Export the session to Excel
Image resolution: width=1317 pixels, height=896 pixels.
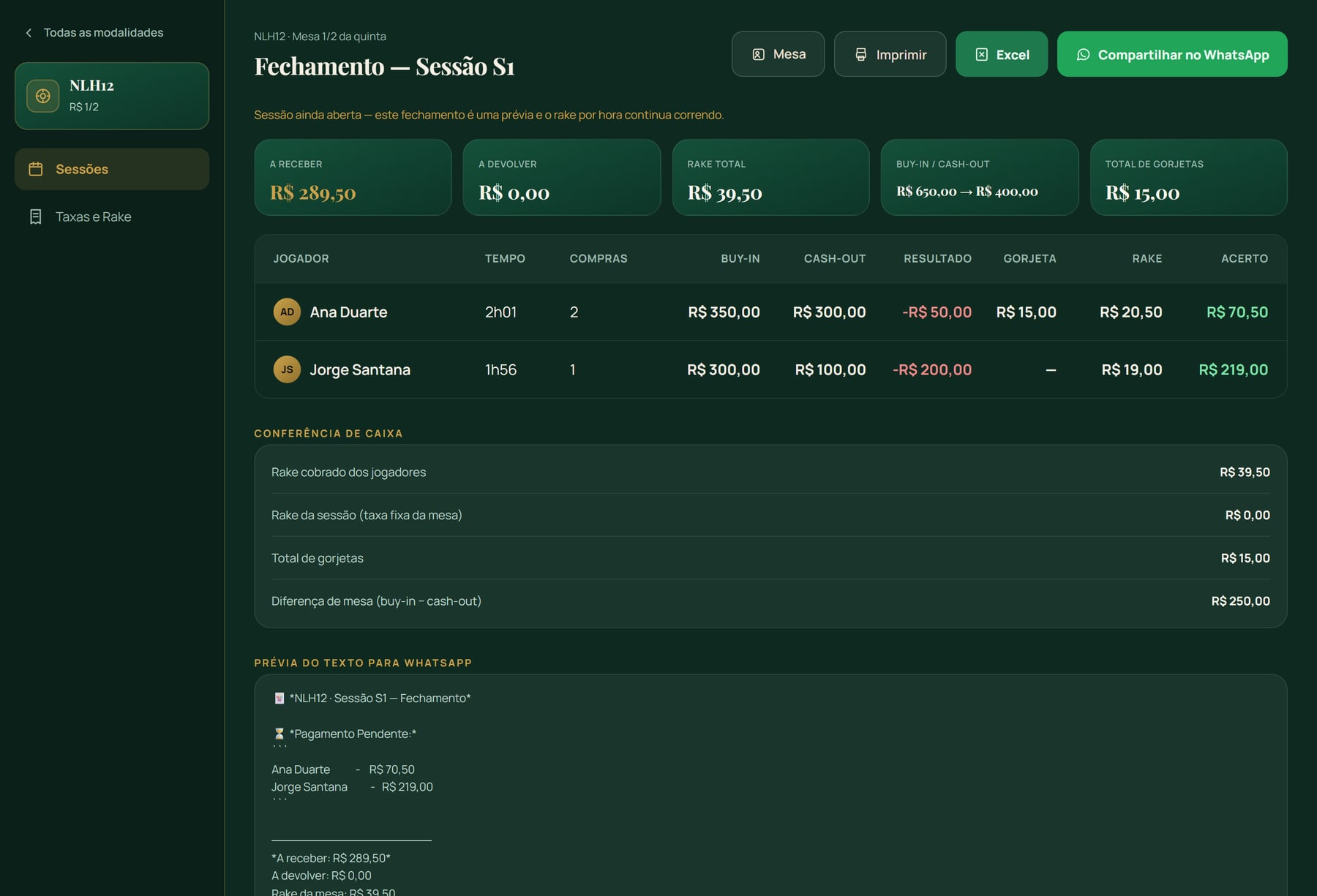(x=1001, y=54)
